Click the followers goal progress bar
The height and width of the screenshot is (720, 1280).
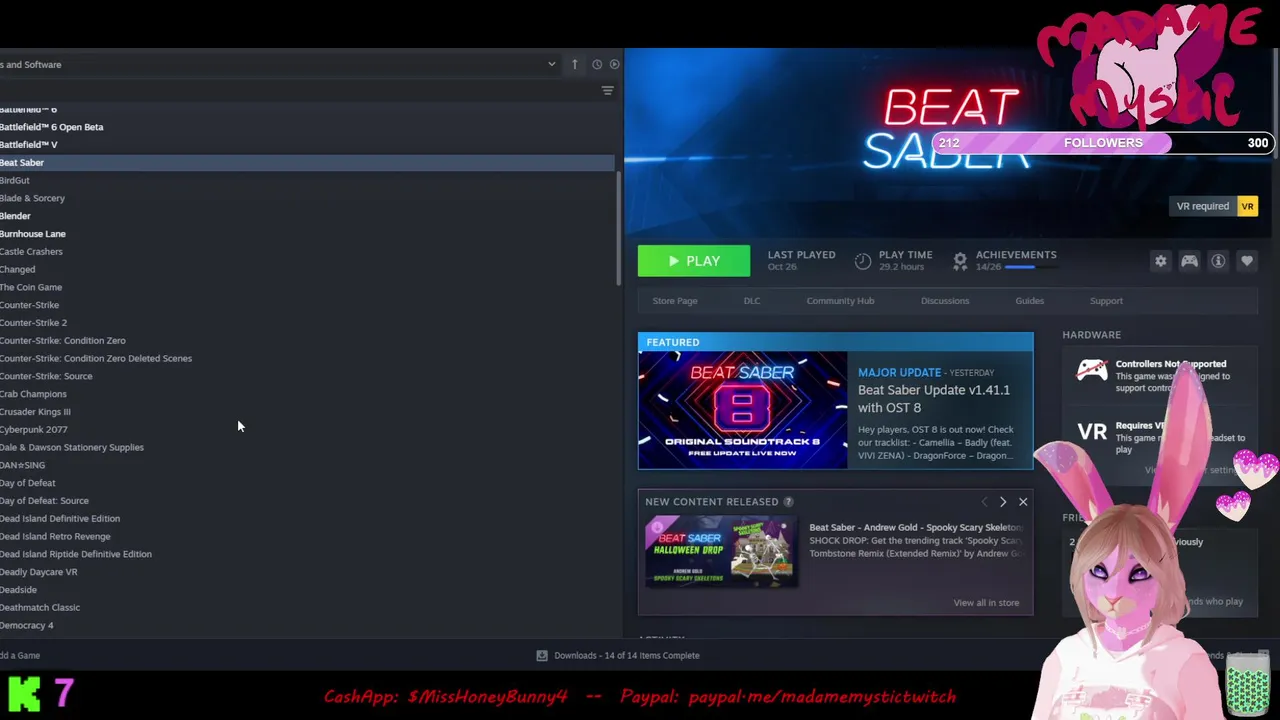click(x=1103, y=143)
